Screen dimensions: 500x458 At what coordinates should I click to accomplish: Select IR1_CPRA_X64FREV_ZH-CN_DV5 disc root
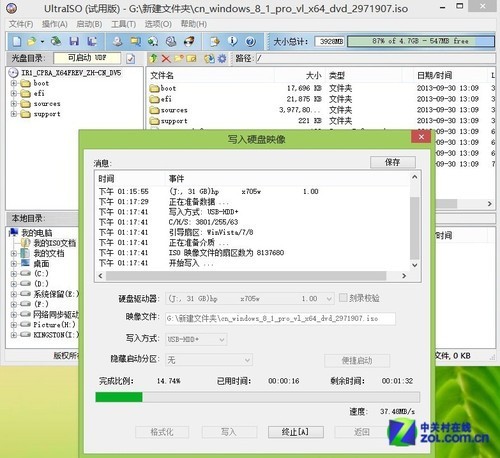point(71,73)
